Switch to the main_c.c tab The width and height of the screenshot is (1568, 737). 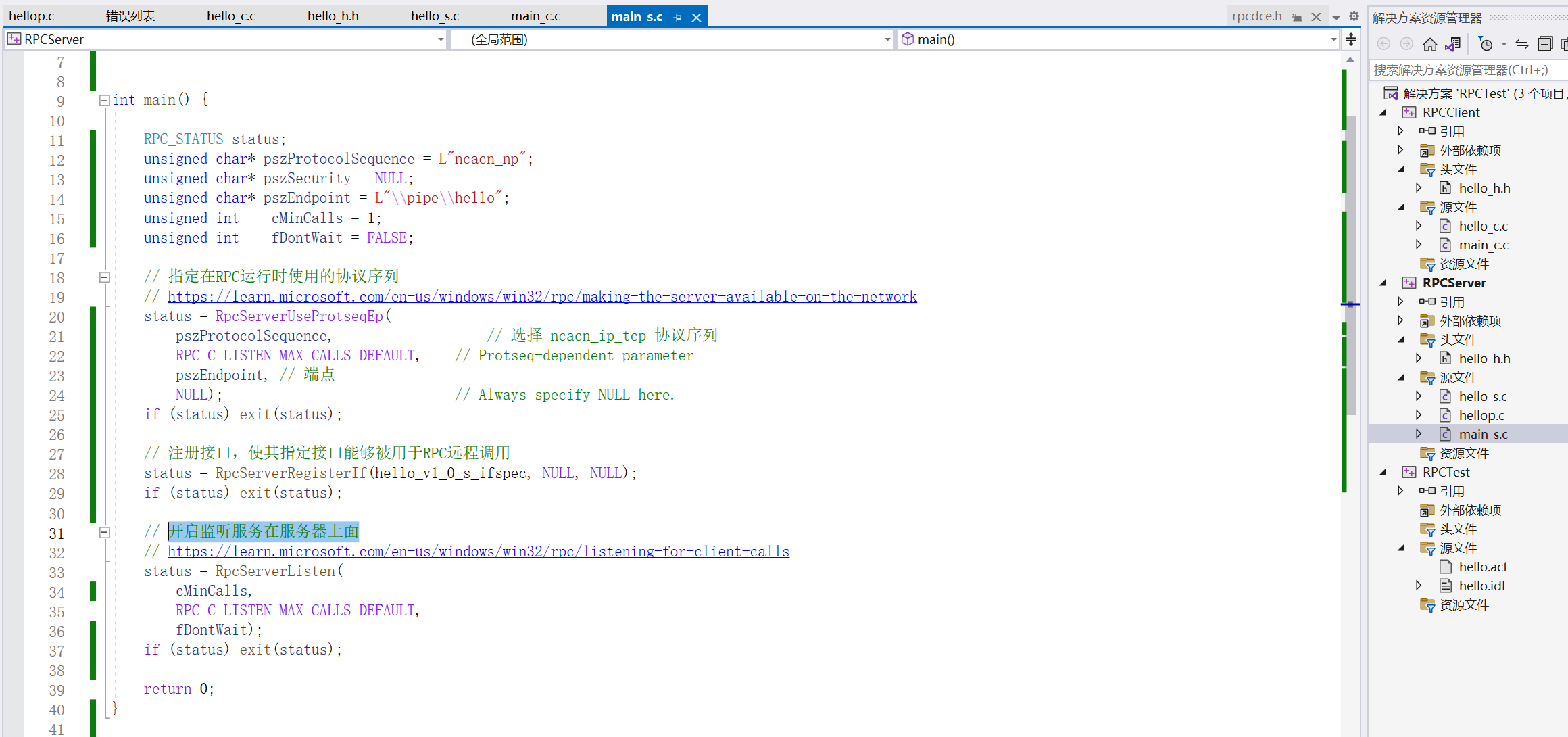535,16
